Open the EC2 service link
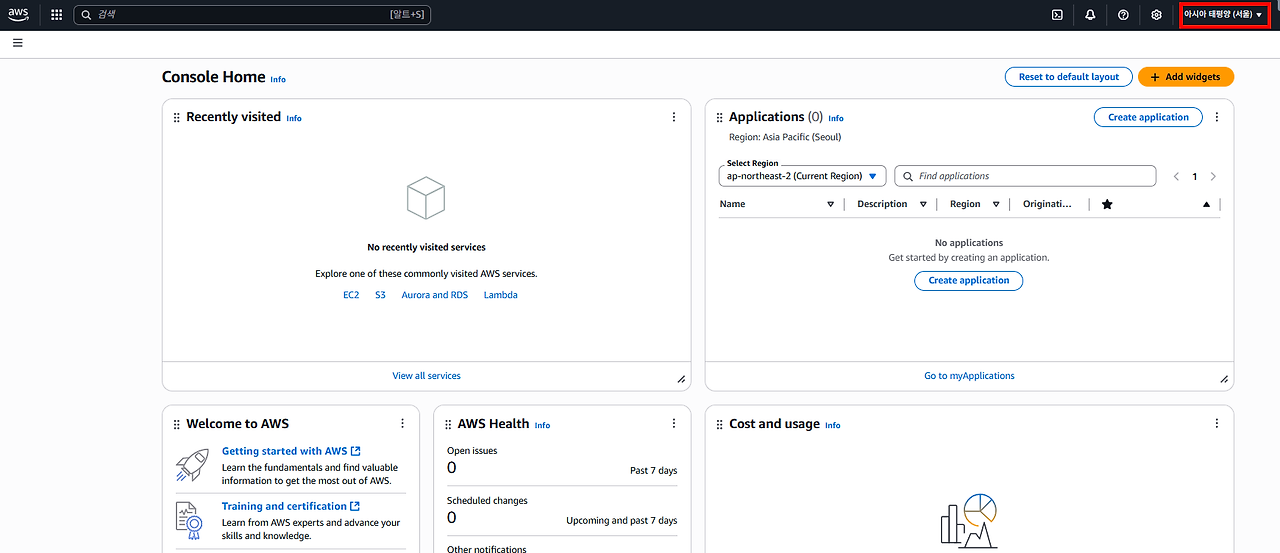Viewport: 1280px width, 553px height. pos(351,295)
